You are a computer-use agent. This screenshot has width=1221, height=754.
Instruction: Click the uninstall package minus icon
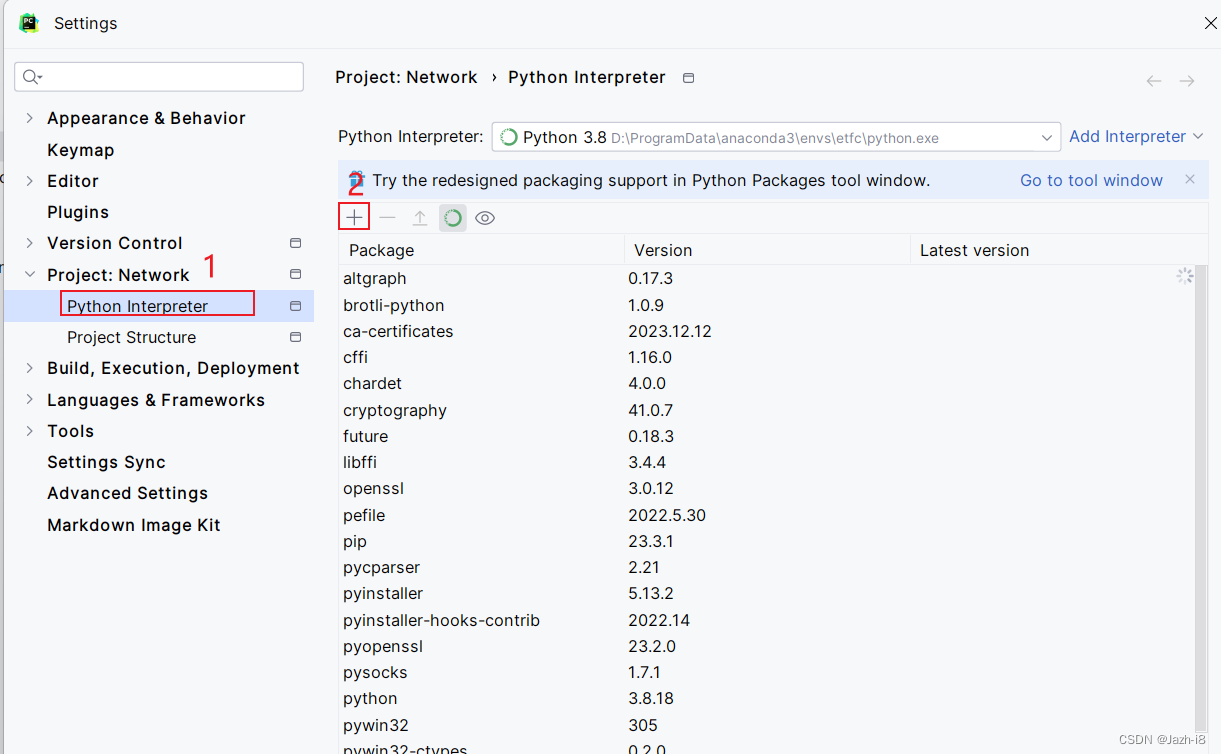click(387, 217)
